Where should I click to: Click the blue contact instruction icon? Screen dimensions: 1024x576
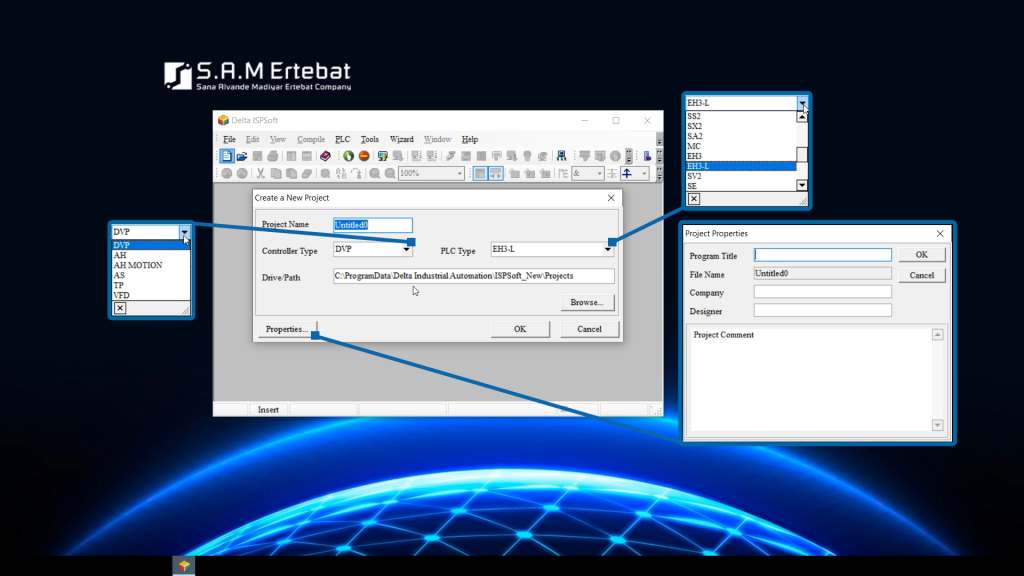(628, 174)
